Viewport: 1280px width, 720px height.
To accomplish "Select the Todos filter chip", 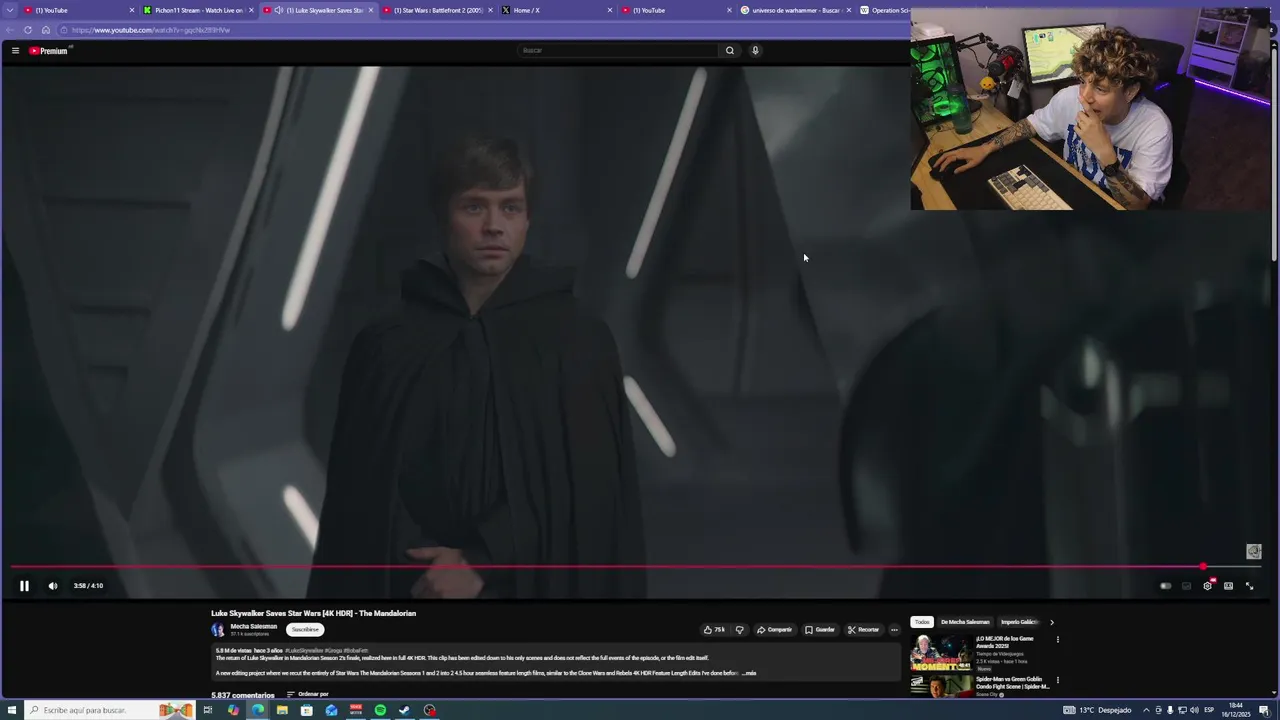I will [922, 622].
